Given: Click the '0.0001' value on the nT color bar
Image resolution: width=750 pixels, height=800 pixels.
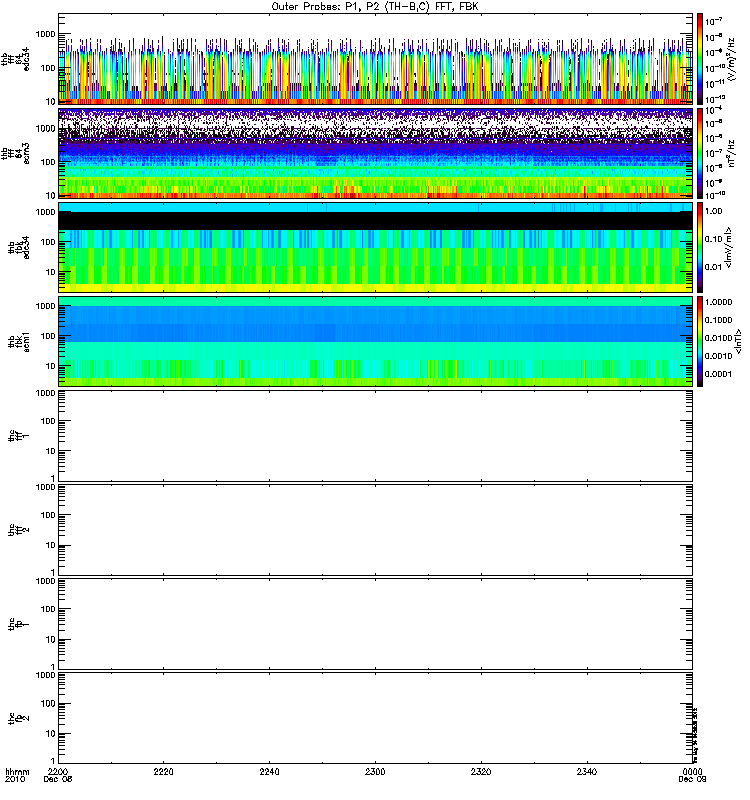Looking at the screenshot, I should point(718,374).
